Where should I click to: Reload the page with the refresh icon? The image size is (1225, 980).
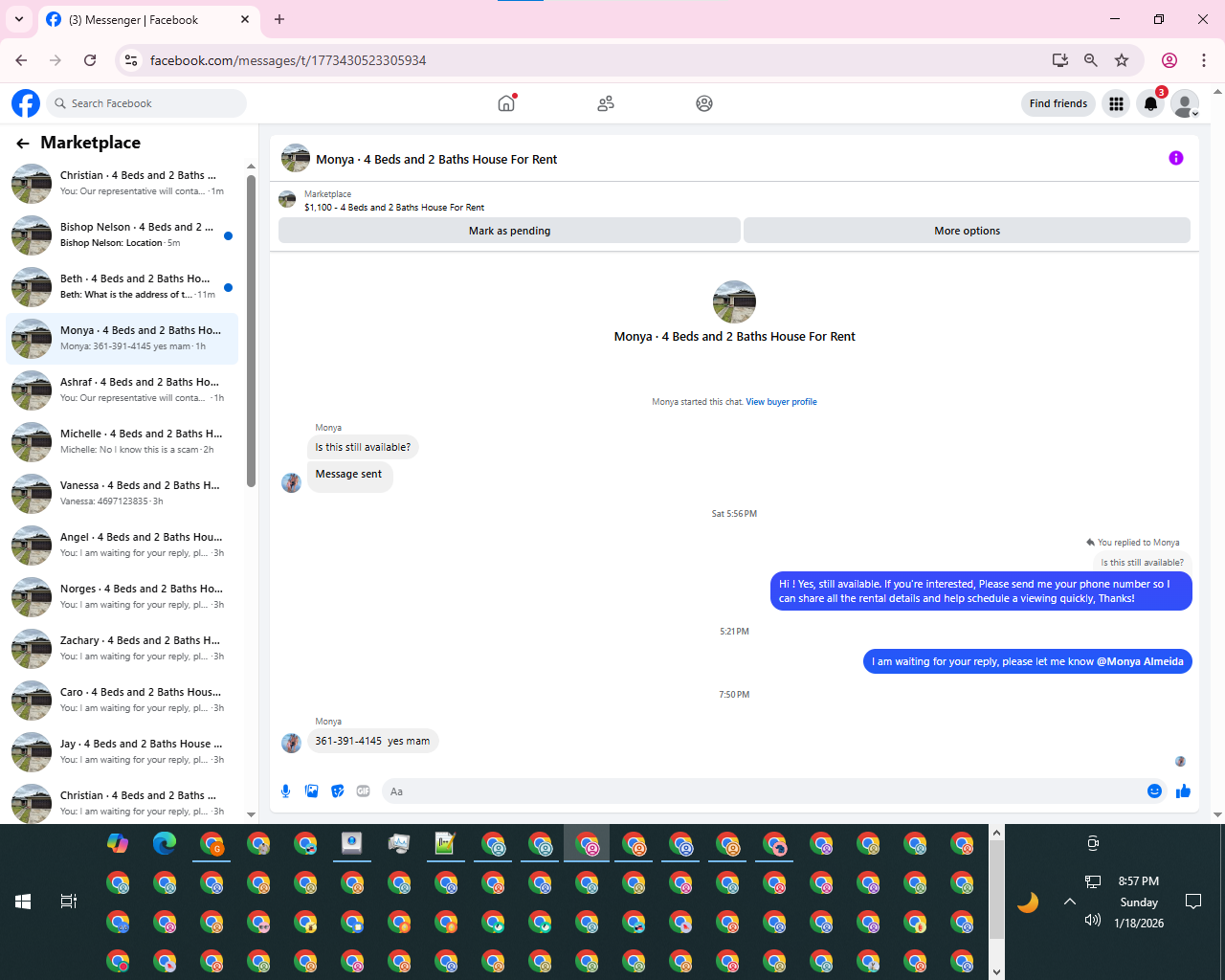click(x=90, y=60)
